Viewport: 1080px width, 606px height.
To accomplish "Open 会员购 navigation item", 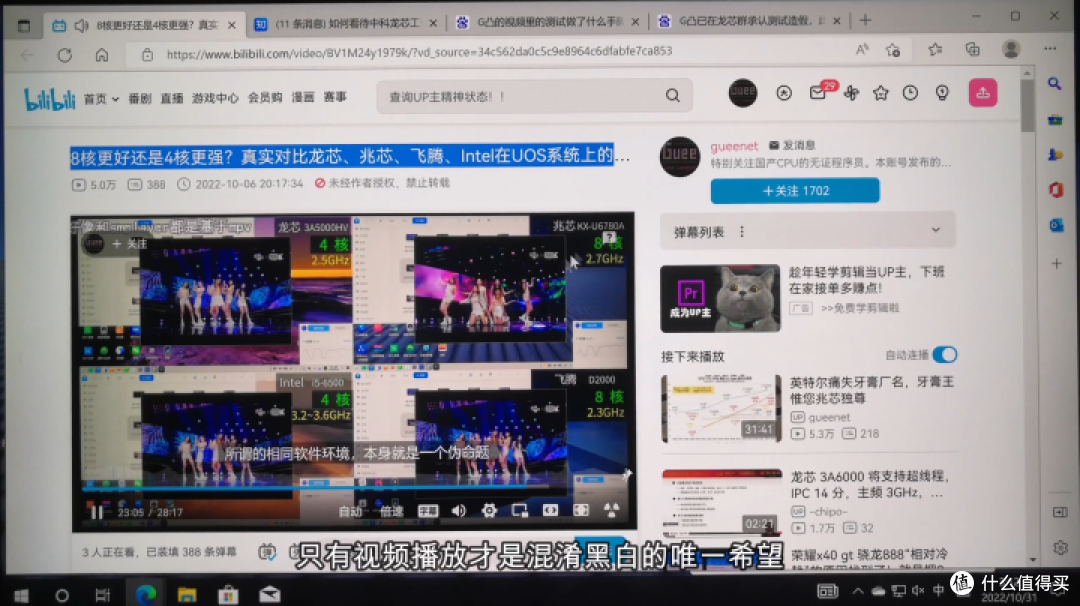I will tap(265, 98).
